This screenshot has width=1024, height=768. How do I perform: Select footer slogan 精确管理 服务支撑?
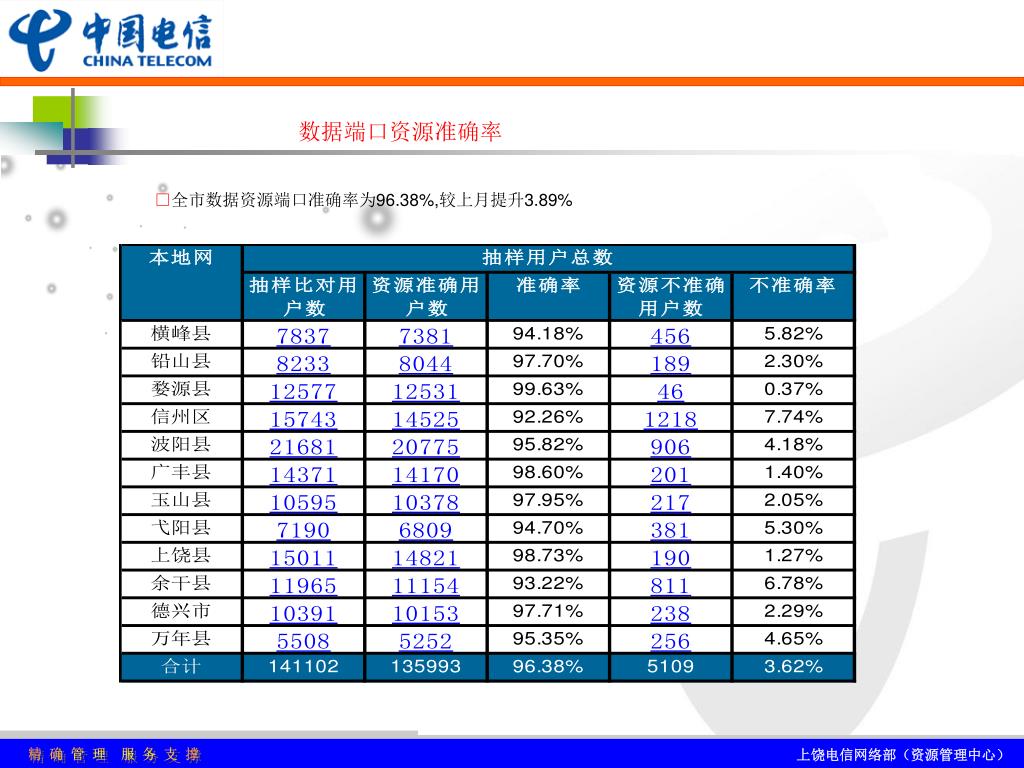114,755
